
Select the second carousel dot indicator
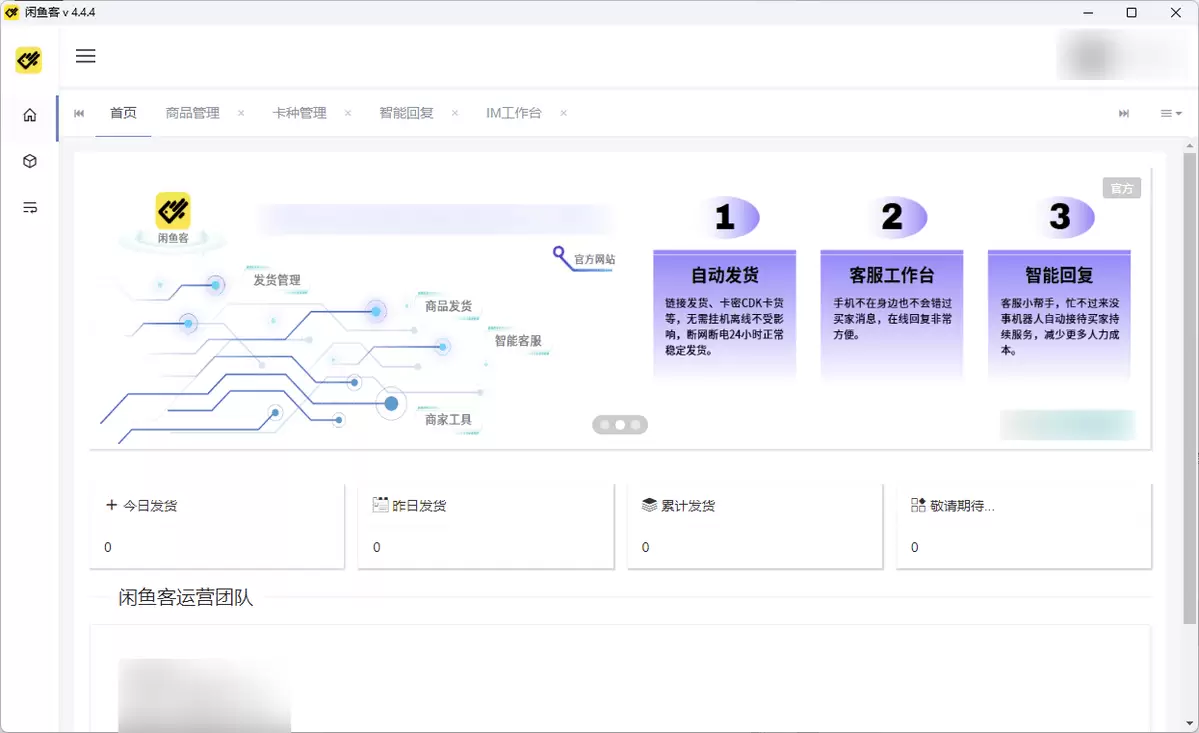(x=619, y=424)
